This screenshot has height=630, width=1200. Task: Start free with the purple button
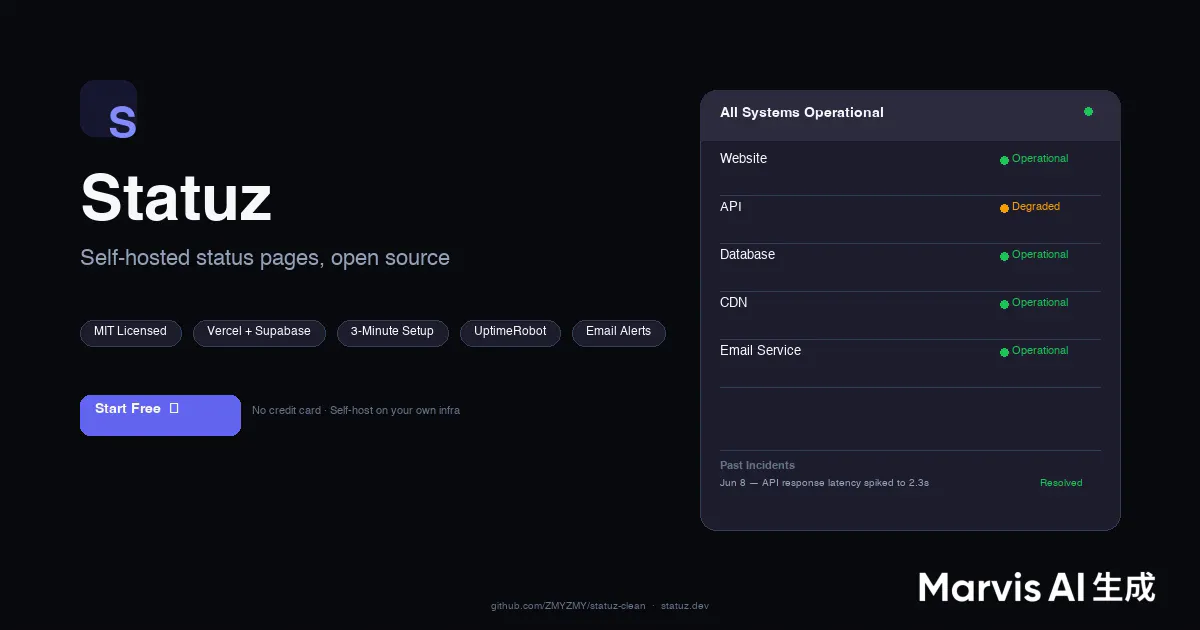pos(160,415)
